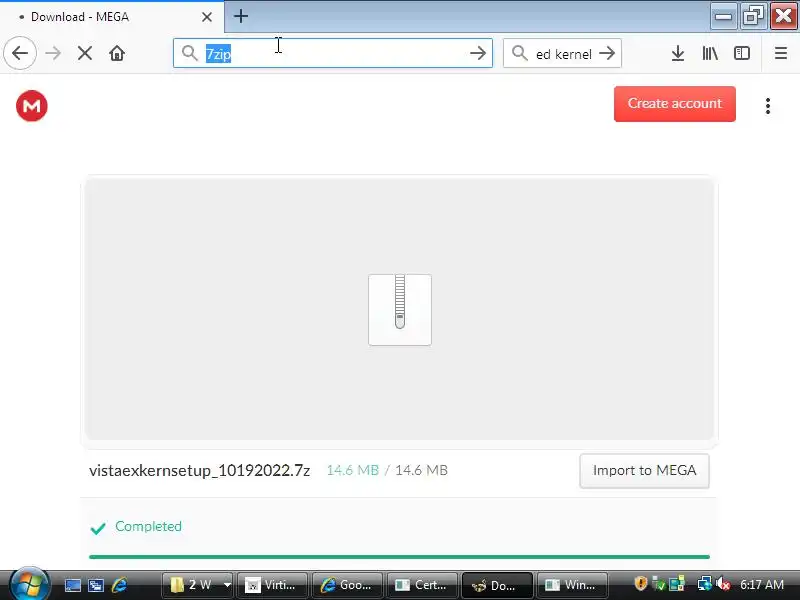800x600 pixels.
Task: Select the Download - MEGA tab
Action: click(x=112, y=17)
